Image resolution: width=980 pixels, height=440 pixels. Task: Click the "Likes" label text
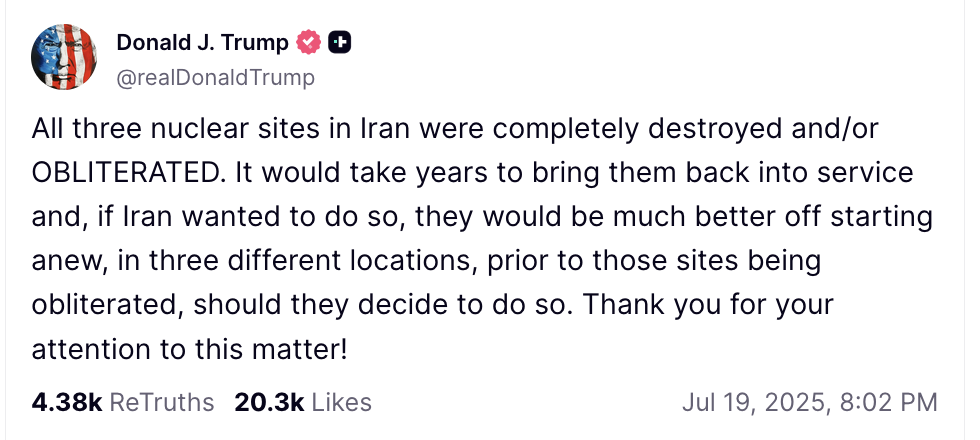coord(342,402)
